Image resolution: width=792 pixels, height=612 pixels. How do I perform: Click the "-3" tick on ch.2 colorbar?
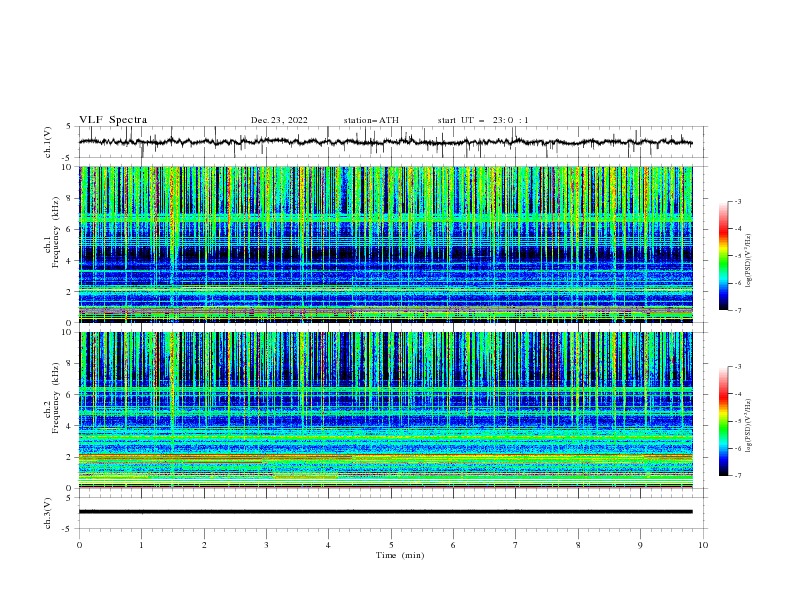tap(738, 367)
